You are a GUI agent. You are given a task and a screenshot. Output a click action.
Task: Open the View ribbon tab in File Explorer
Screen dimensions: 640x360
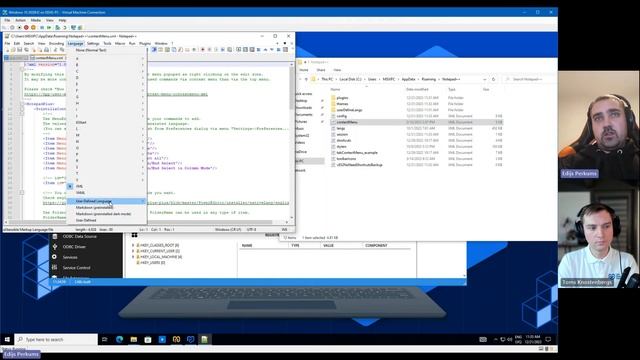[x=337, y=70]
